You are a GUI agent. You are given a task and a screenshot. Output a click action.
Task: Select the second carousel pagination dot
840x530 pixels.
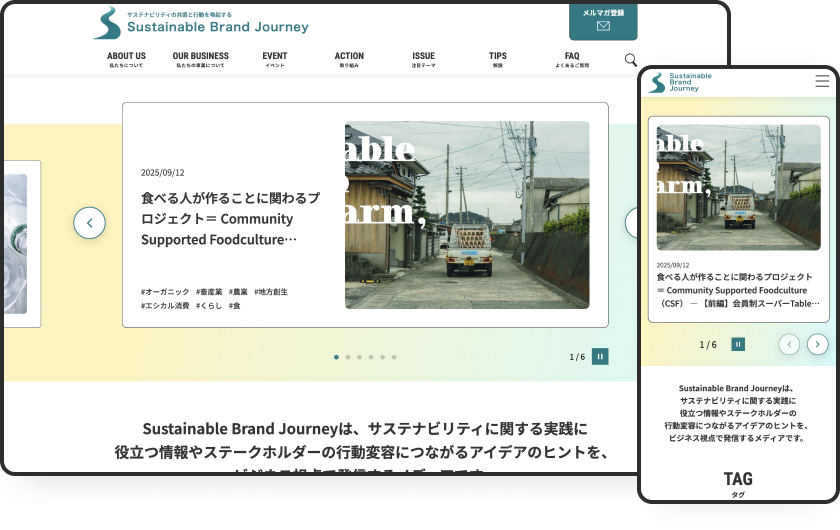tap(348, 357)
